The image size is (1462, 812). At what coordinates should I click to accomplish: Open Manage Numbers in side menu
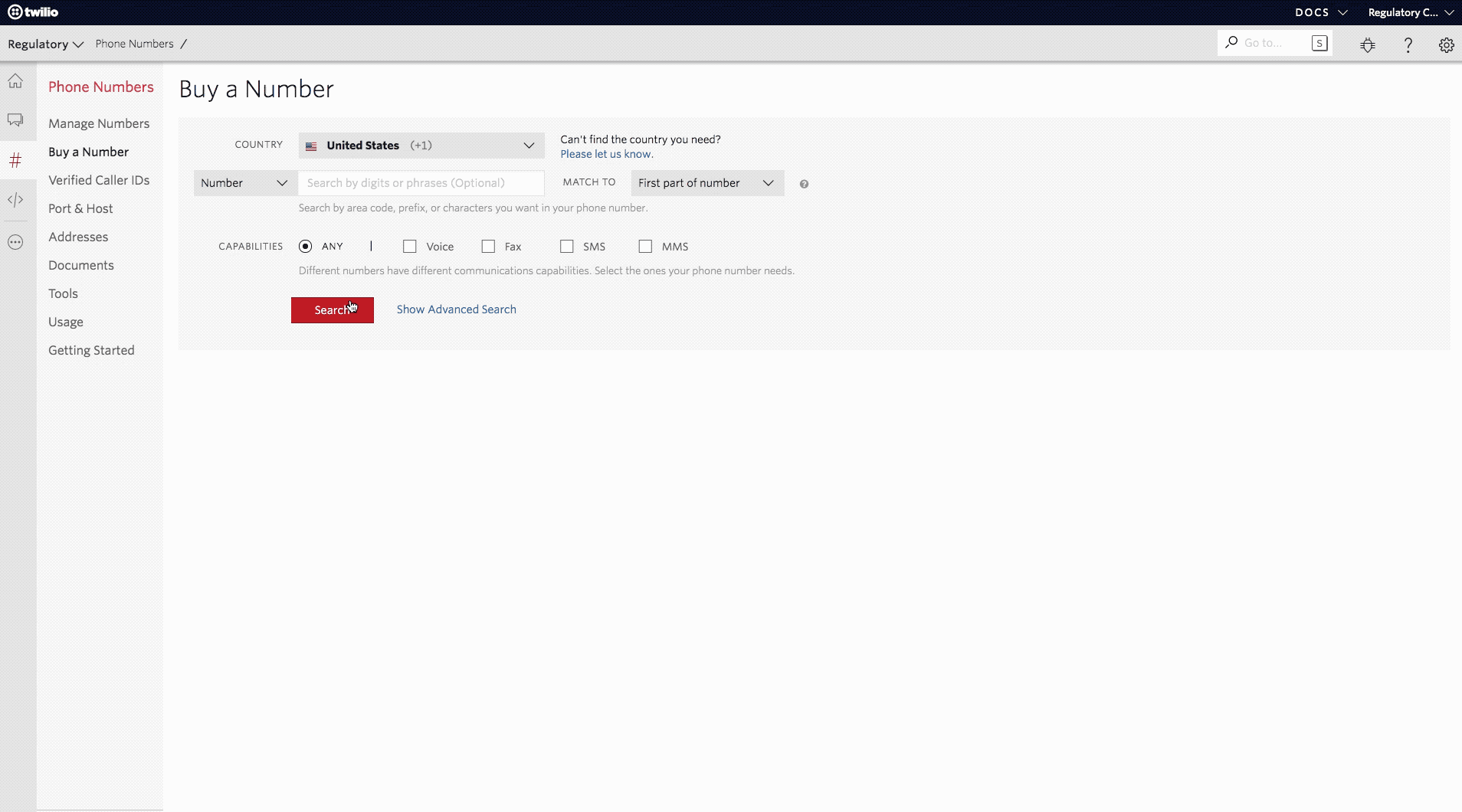(99, 123)
